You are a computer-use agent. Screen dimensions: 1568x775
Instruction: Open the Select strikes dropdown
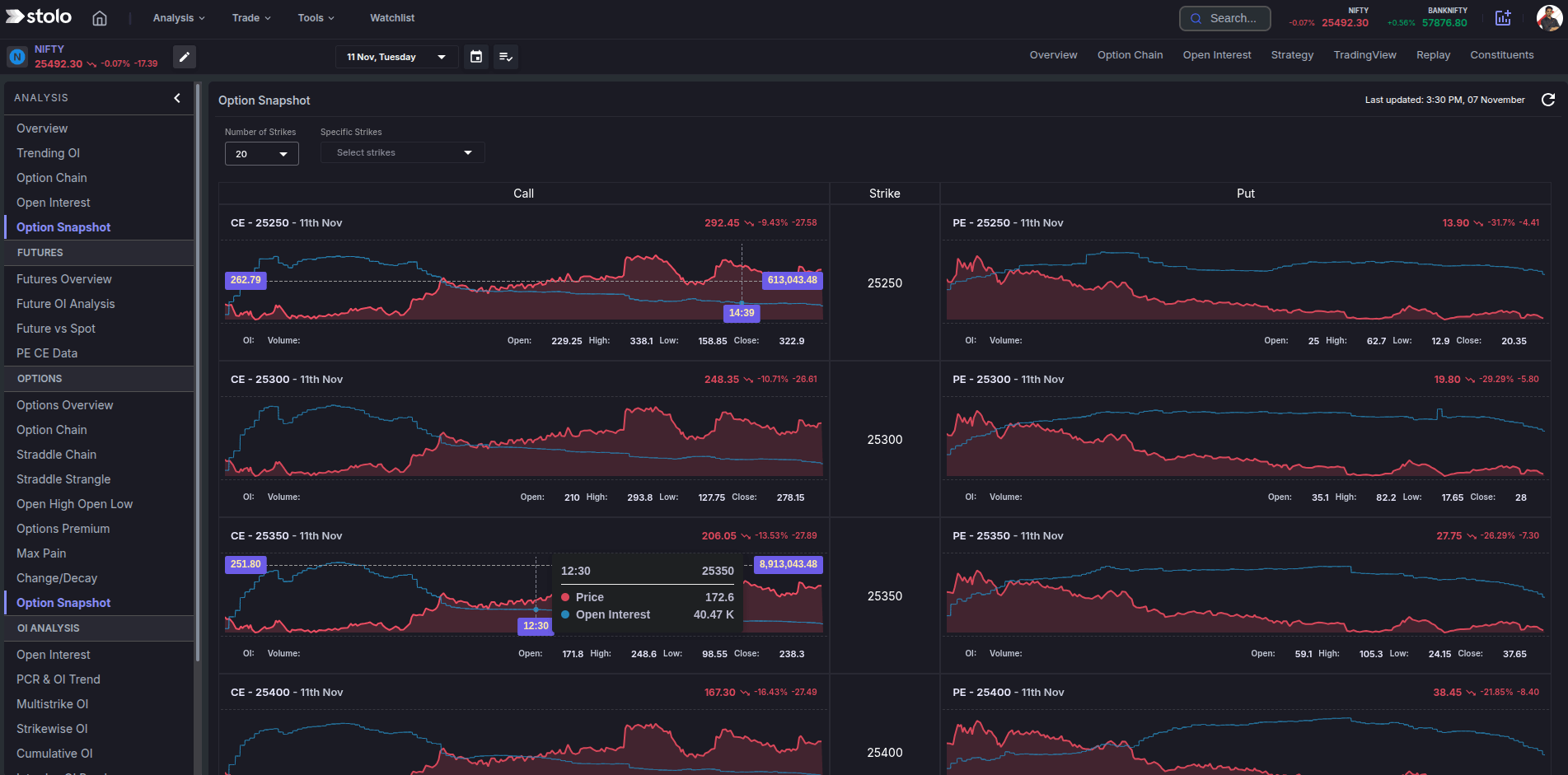point(402,152)
